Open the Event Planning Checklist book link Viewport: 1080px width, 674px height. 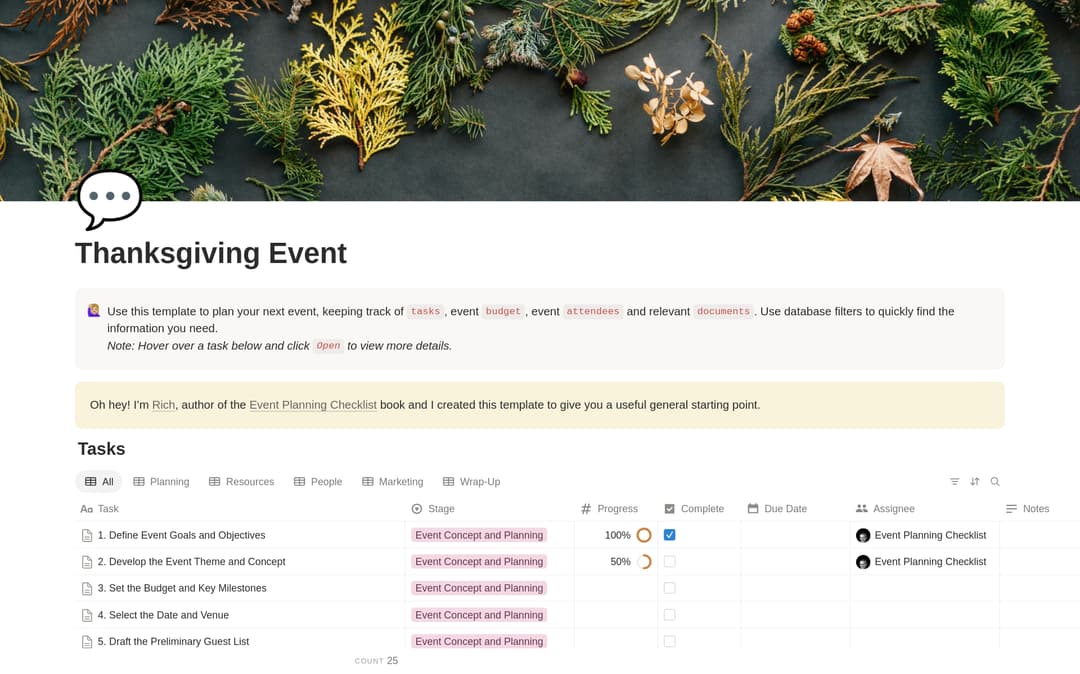click(x=313, y=405)
